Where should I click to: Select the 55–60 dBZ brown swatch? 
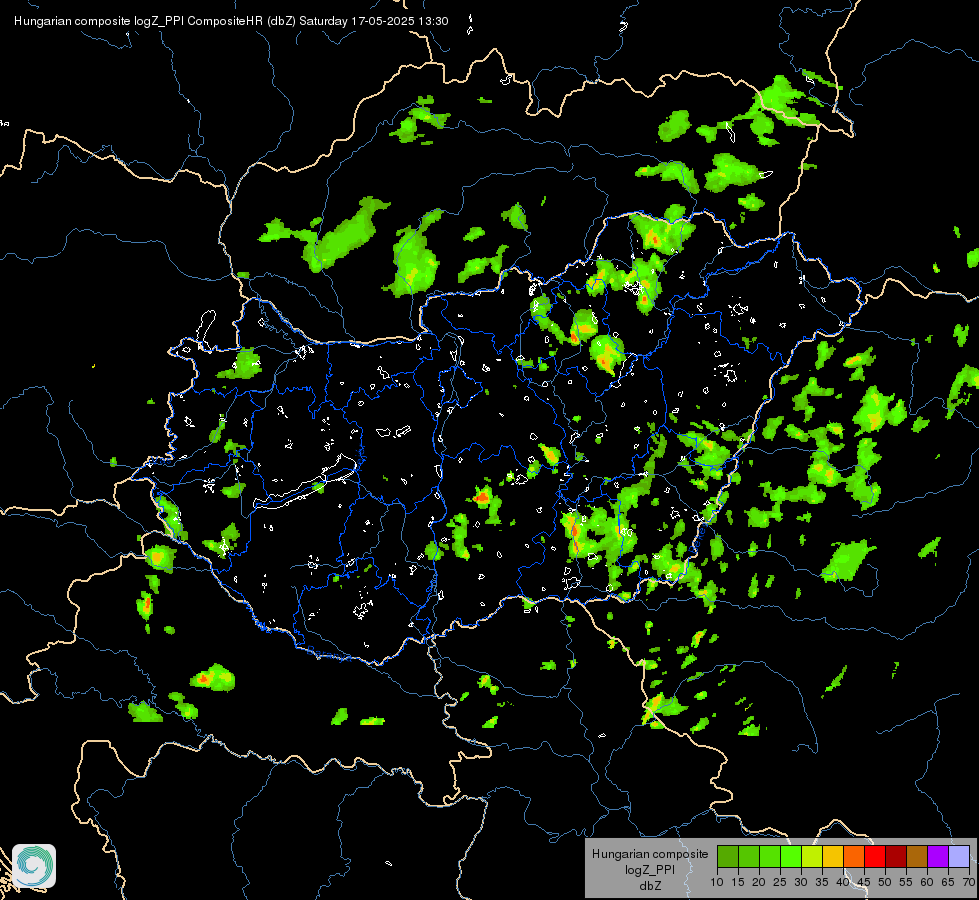pos(917,856)
